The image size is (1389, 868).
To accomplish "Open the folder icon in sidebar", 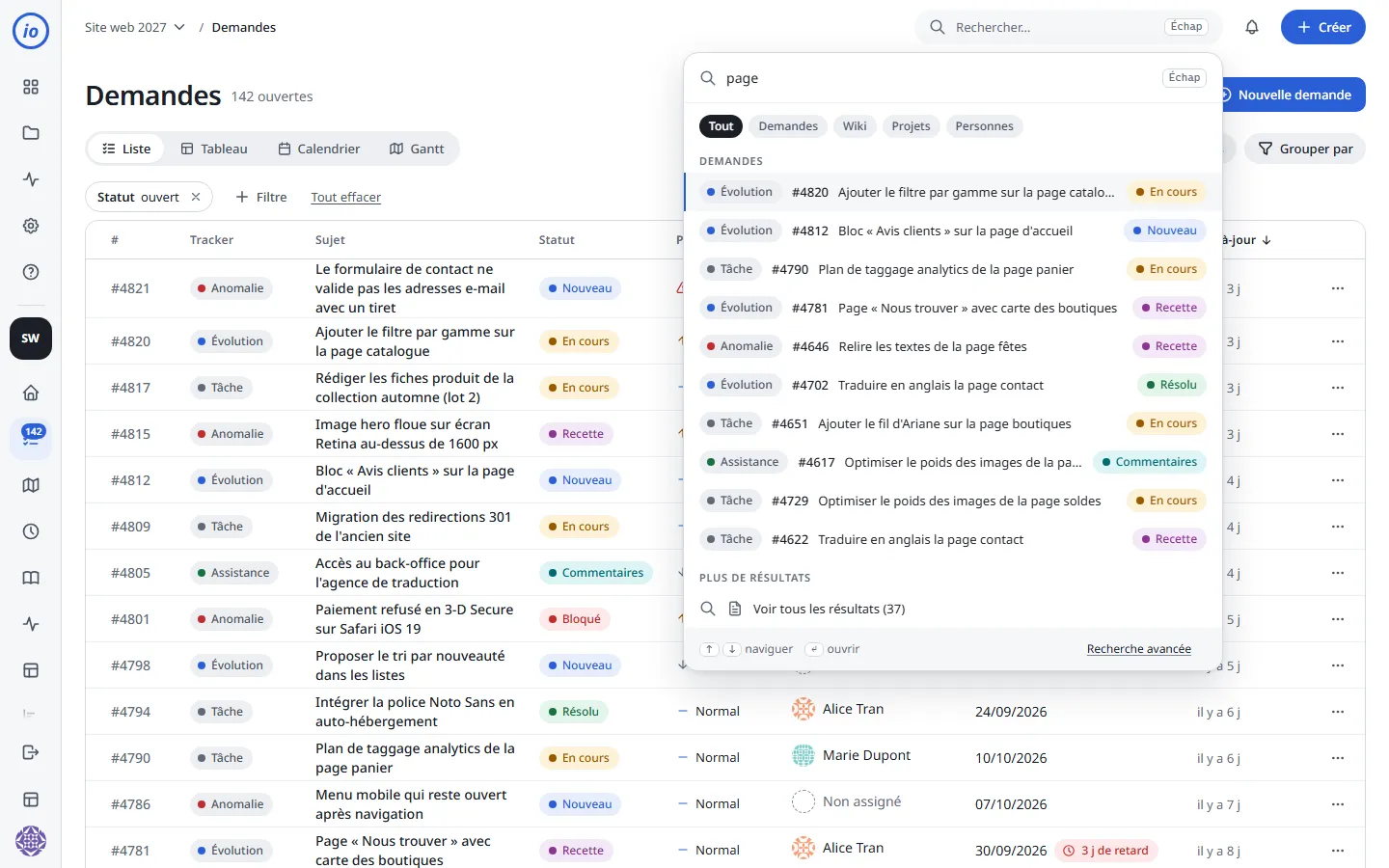I will 31,133.
